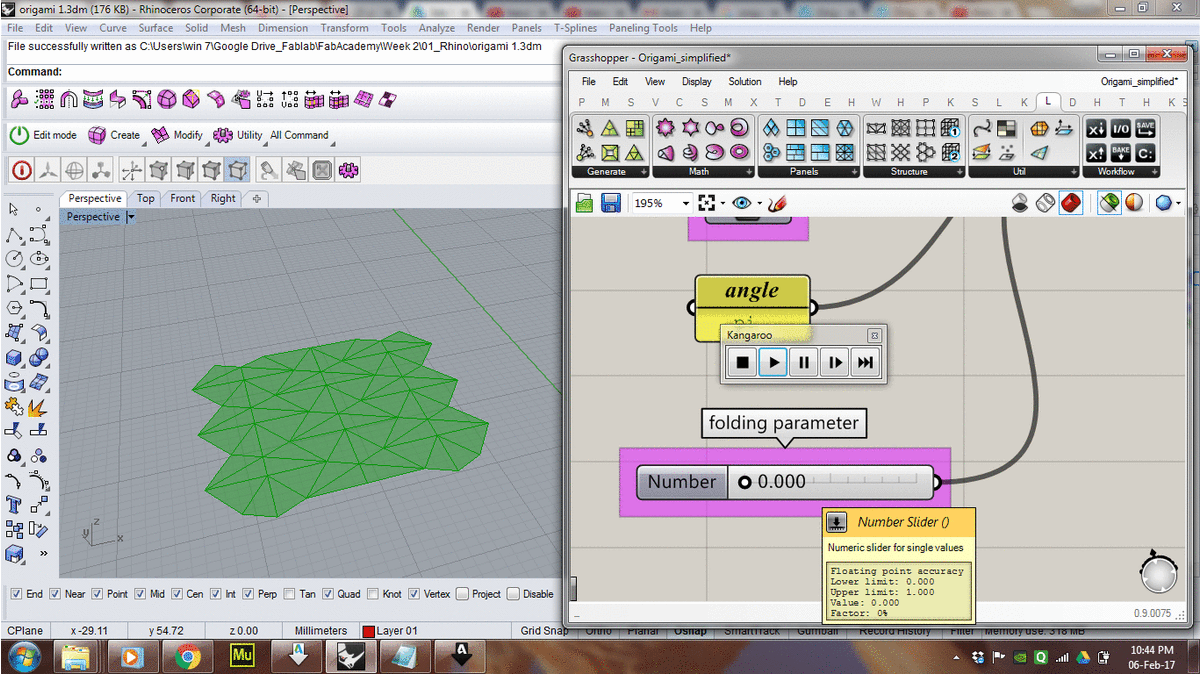This screenshot has height=674, width=1200.
Task: Expand Generate component panel
Action: [x=642, y=172]
